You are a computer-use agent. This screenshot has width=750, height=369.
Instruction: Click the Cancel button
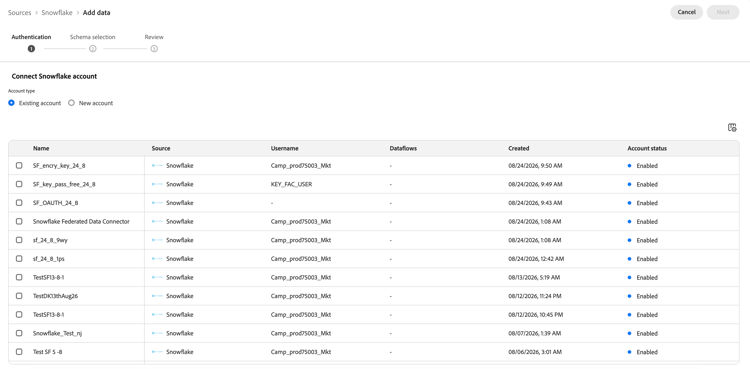point(686,12)
